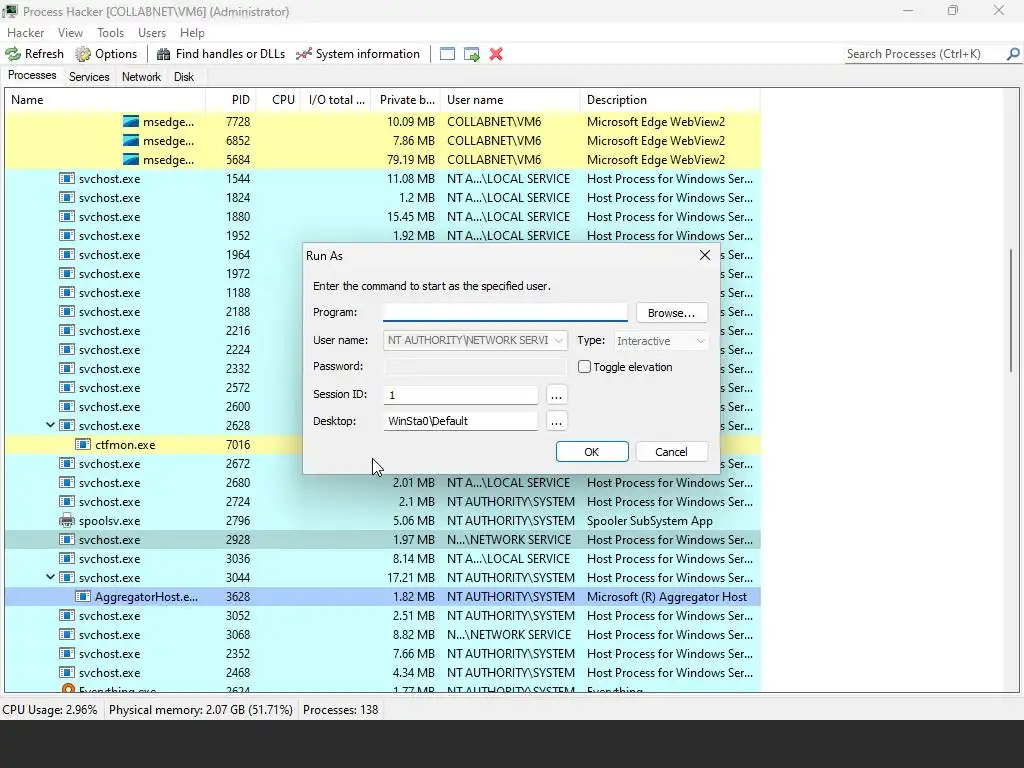The height and width of the screenshot is (768, 1024).
Task: Click icon of msedge process 6852
Action: click(x=131, y=140)
